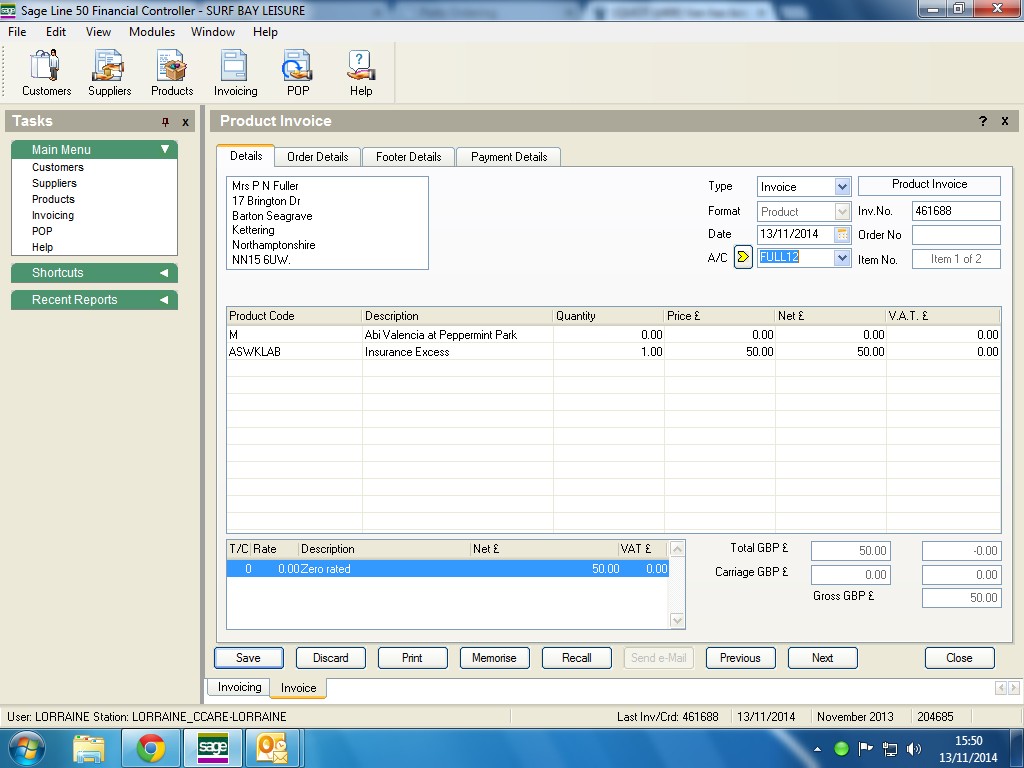Expand the invoice Type dropdown
This screenshot has width=1024, height=768.
click(841, 187)
